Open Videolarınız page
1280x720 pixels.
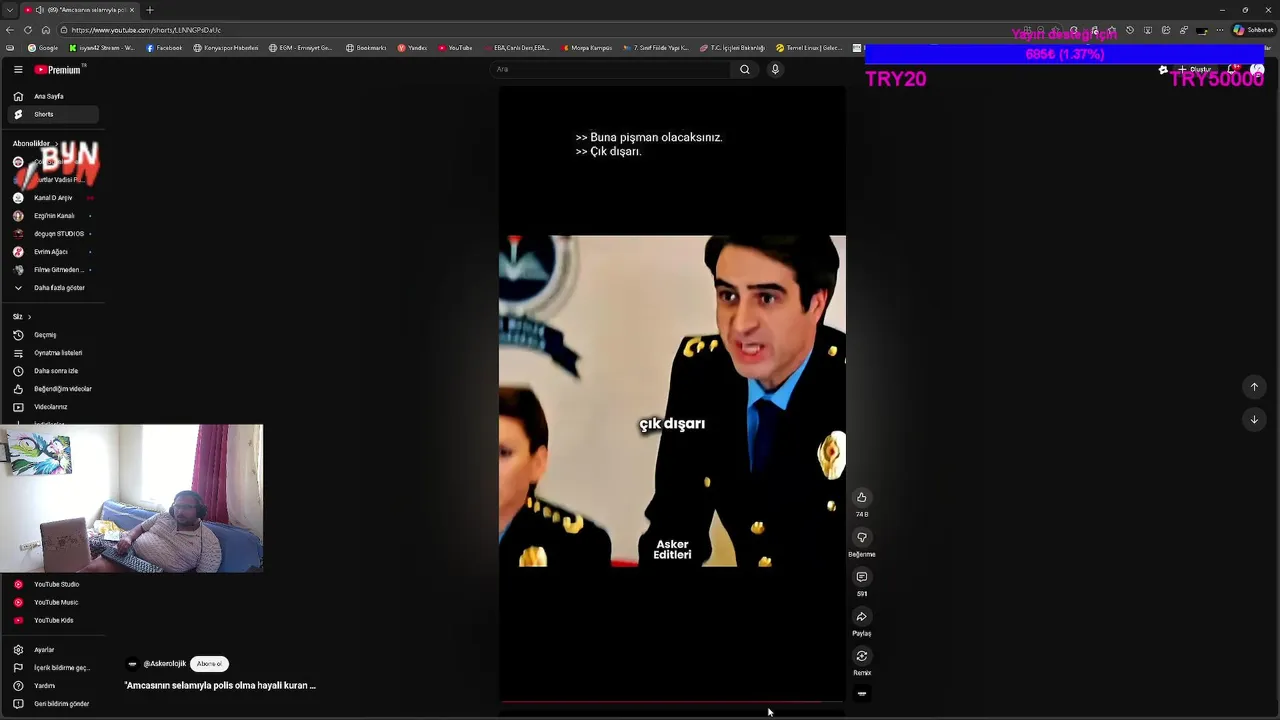click(x=52, y=407)
